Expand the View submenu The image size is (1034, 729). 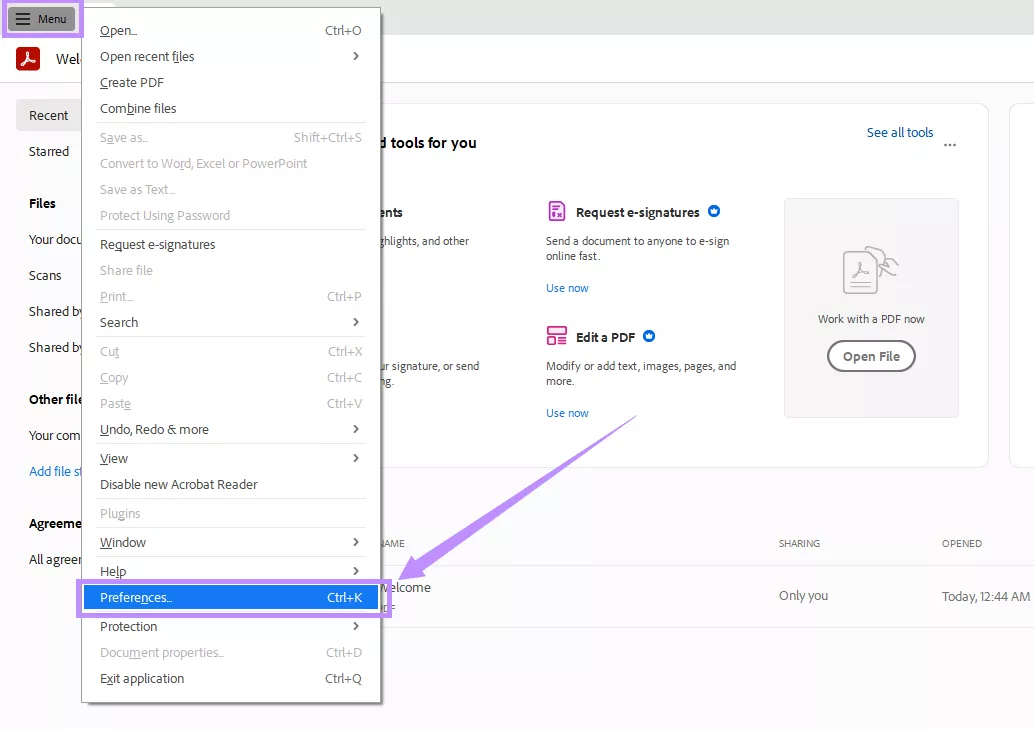point(113,458)
